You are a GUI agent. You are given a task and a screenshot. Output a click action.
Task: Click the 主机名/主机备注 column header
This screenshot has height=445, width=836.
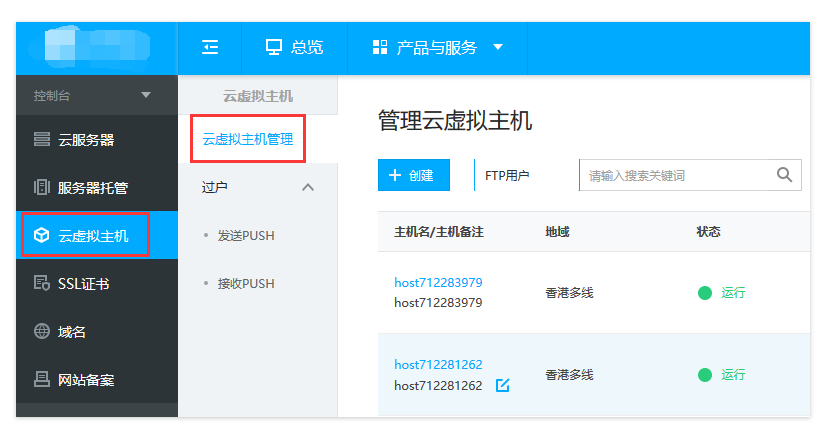439,232
